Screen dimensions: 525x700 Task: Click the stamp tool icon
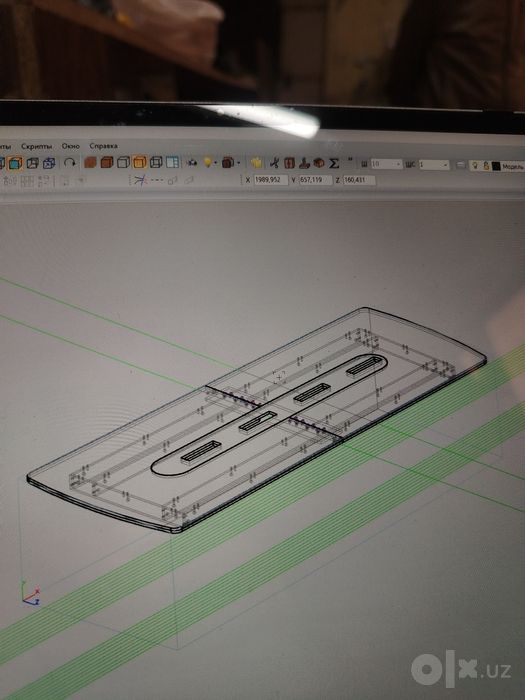click(304, 163)
